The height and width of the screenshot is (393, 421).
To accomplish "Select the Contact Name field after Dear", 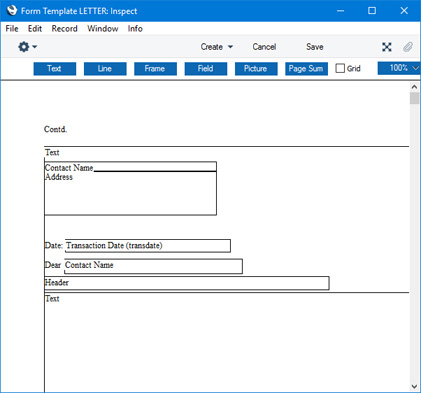I will pos(153,266).
